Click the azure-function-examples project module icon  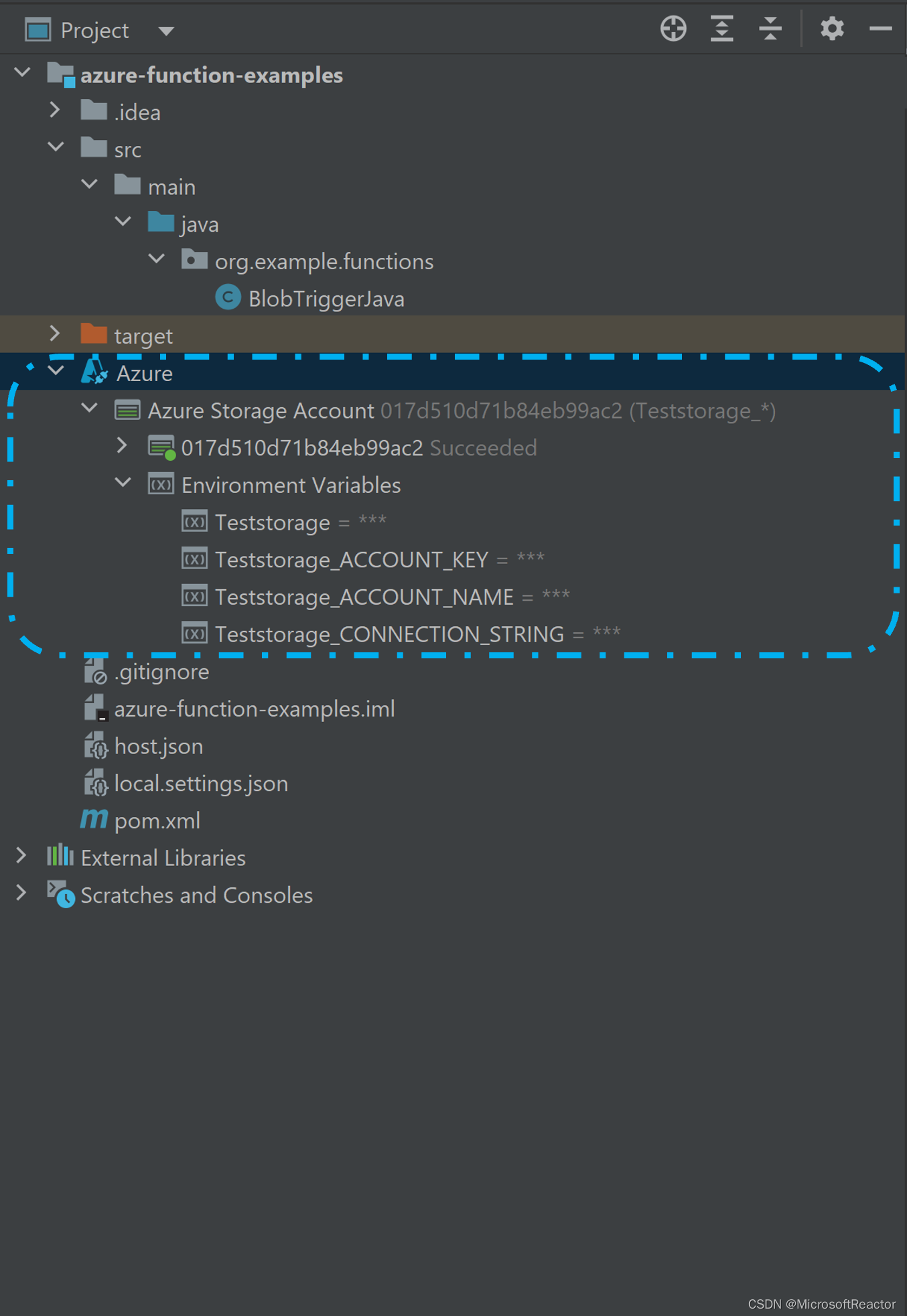(60, 74)
